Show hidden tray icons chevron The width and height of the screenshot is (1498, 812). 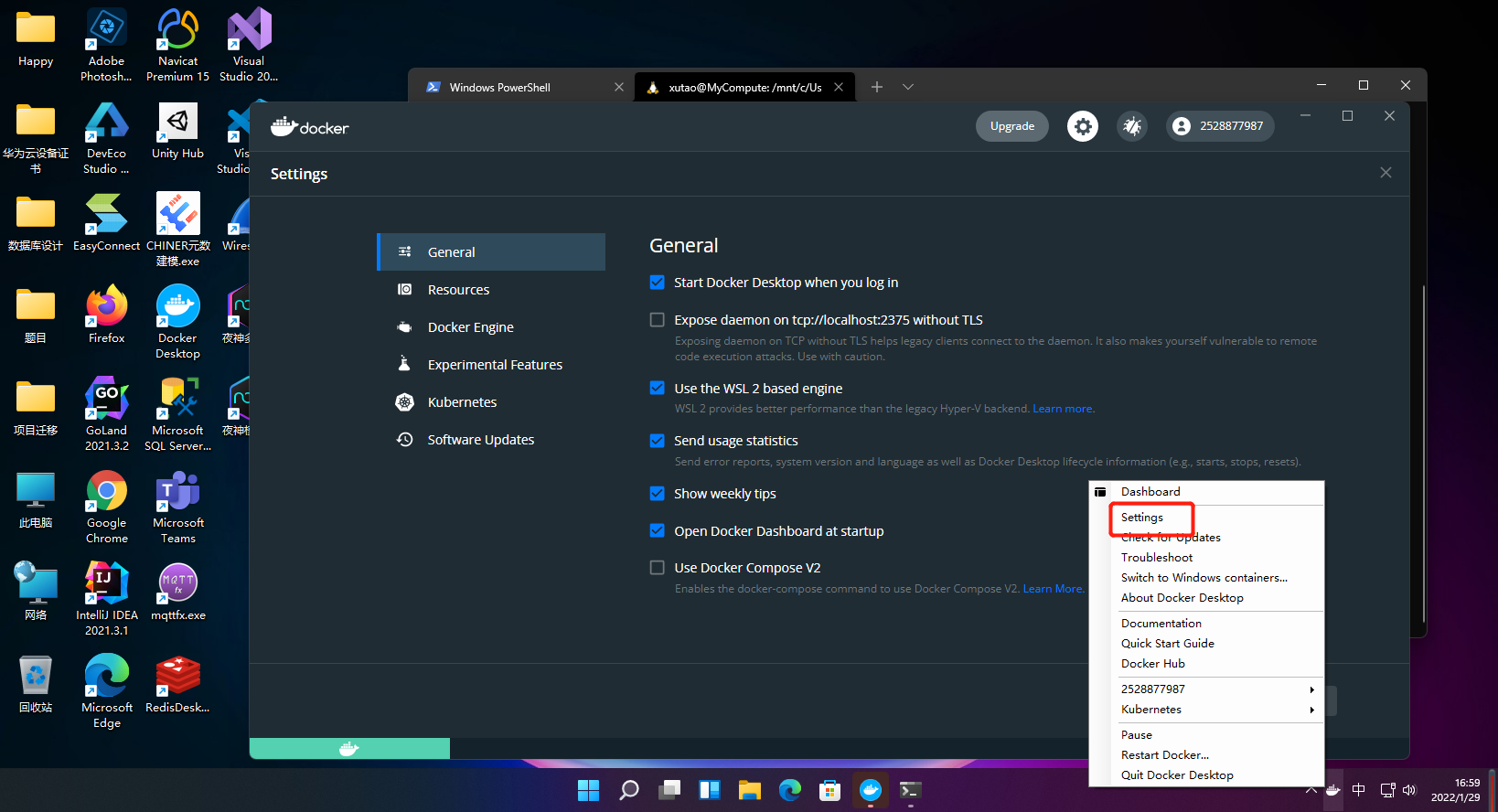1311,790
